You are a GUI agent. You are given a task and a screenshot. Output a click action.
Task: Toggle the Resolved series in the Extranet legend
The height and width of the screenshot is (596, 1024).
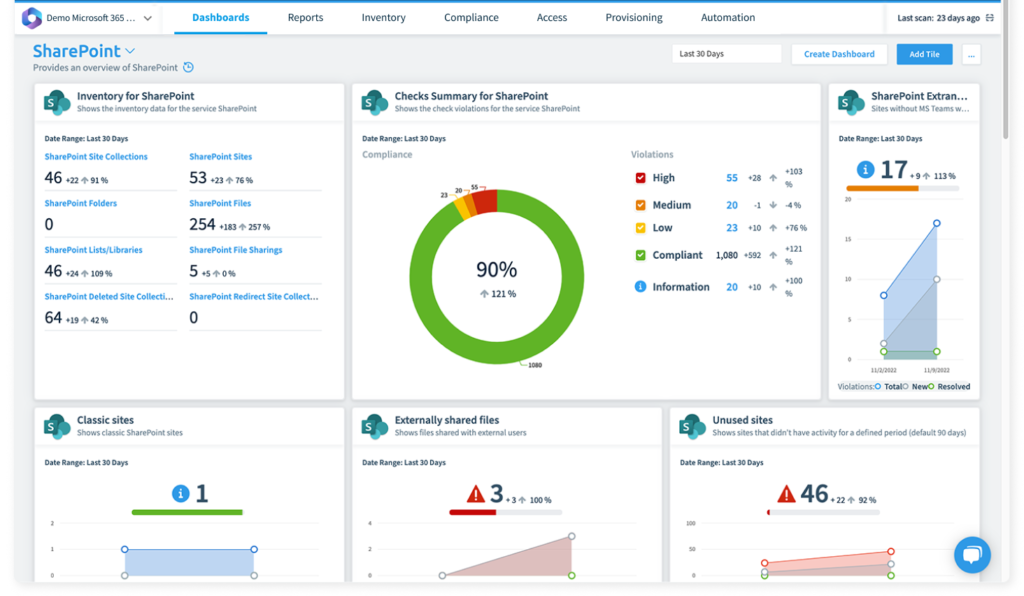point(949,386)
